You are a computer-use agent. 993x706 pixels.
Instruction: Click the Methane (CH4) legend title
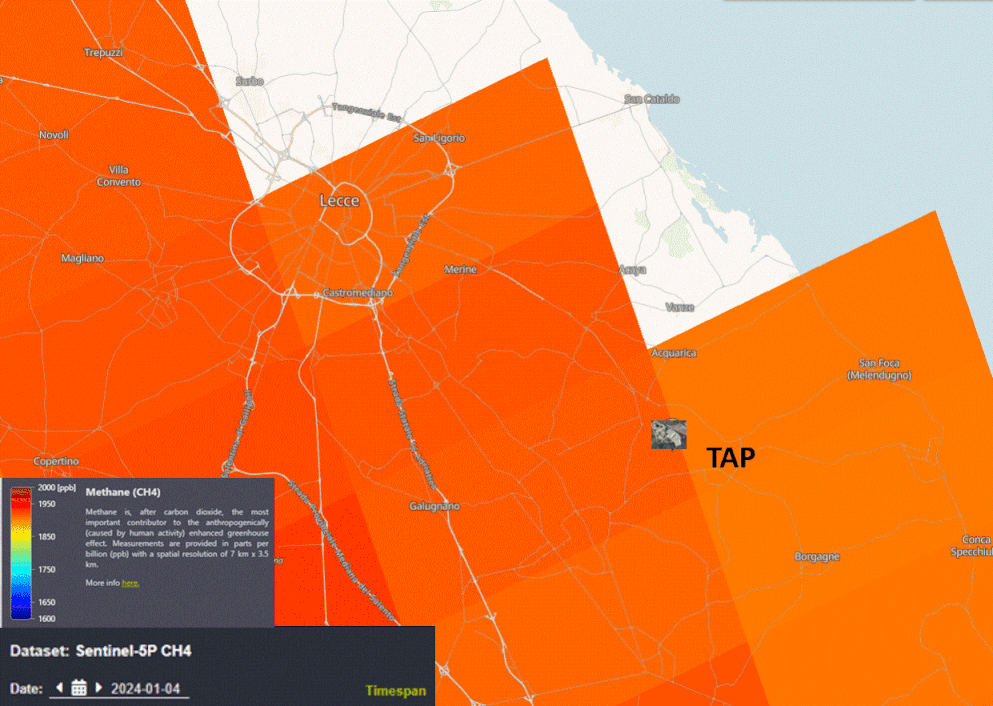(123, 492)
